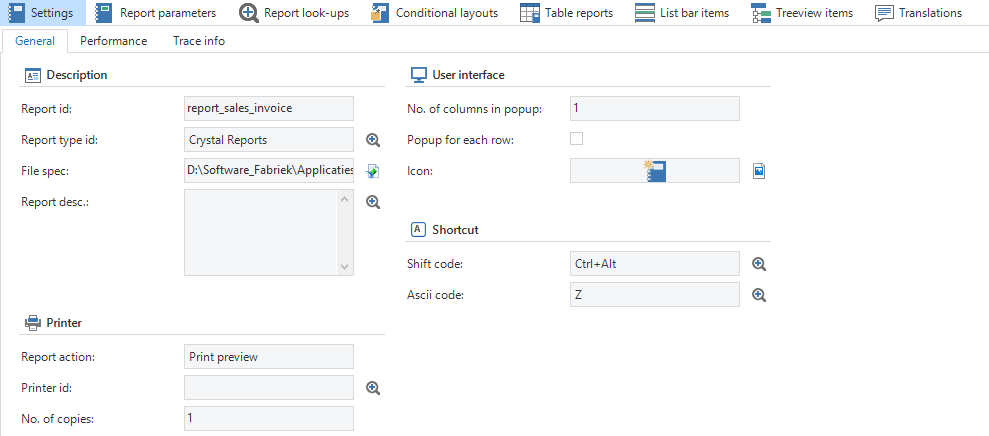The image size is (989, 436).
Task: Click the file browse icon beside File spec
Action: coord(373,171)
